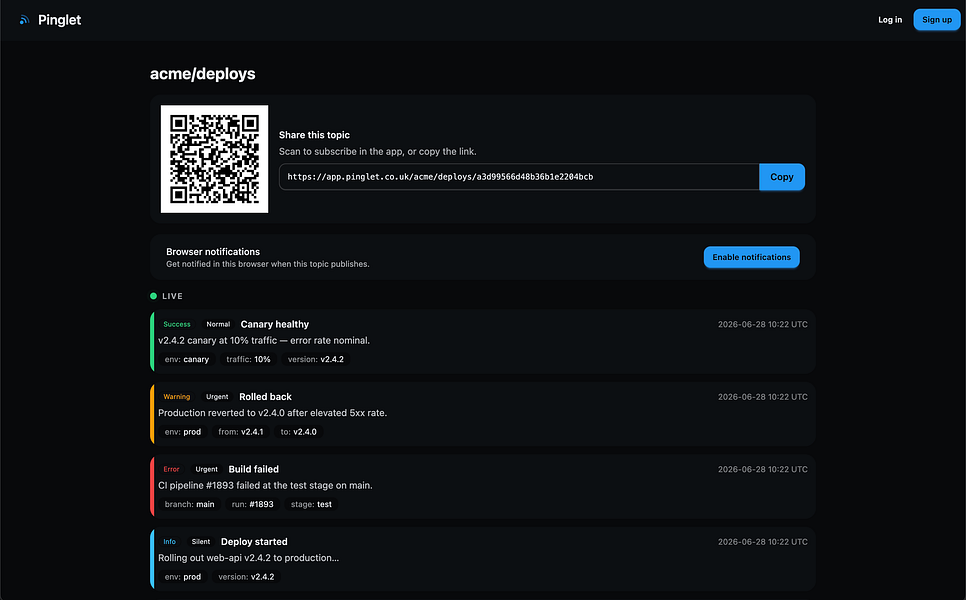Click the "Share this topic" heading
The width and height of the screenshot is (966, 600).
(x=314, y=135)
